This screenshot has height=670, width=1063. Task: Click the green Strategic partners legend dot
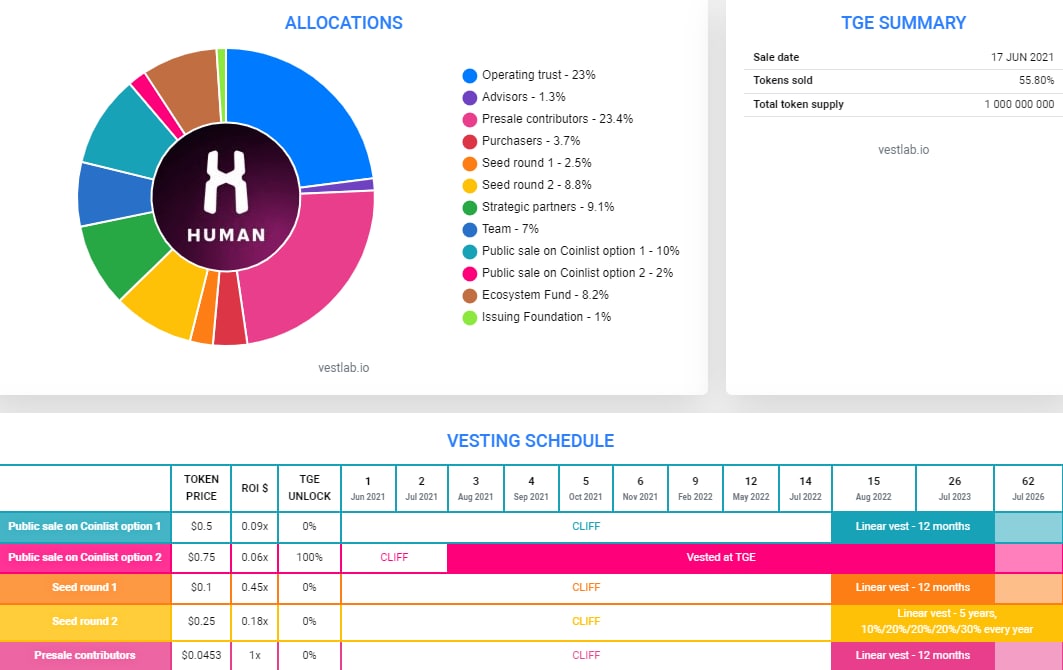469,208
